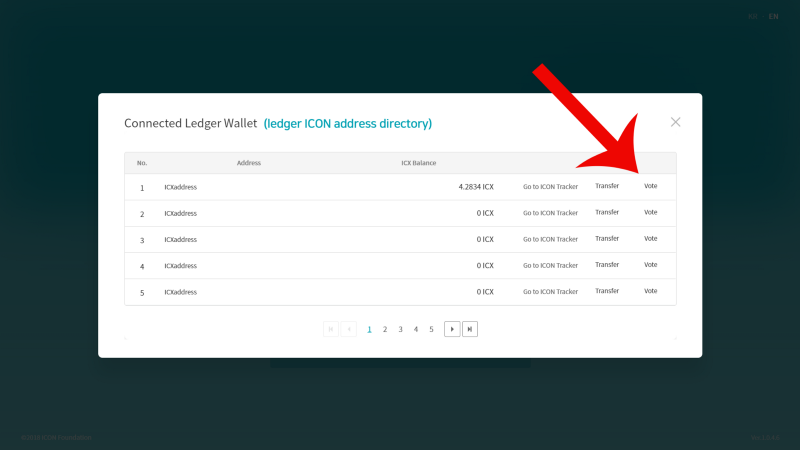Click the 0 ICX balance in row 2
This screenshot has height=450, width=800.
(485, 213)
